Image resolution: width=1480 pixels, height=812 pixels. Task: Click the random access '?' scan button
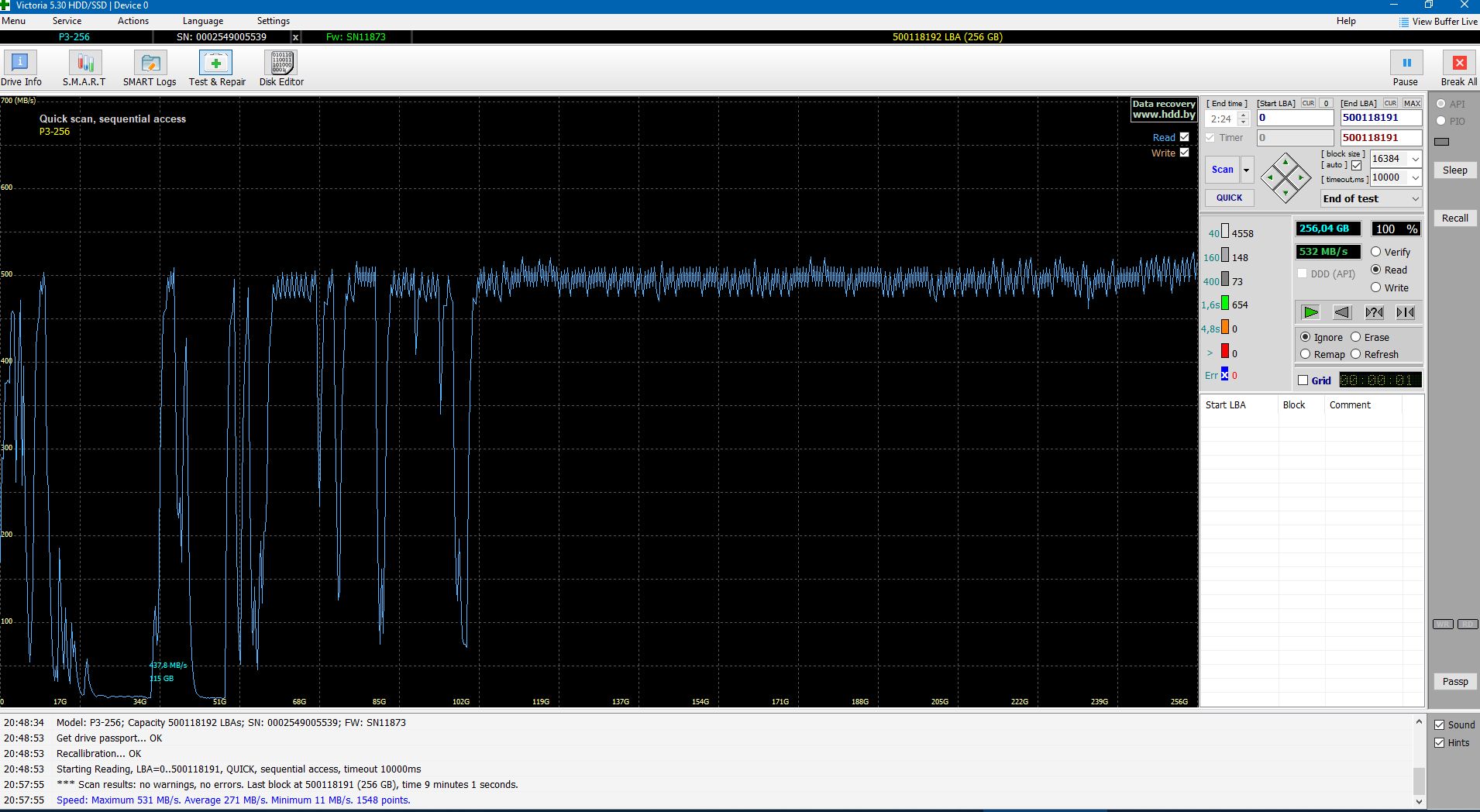(x=1374, y=312)
